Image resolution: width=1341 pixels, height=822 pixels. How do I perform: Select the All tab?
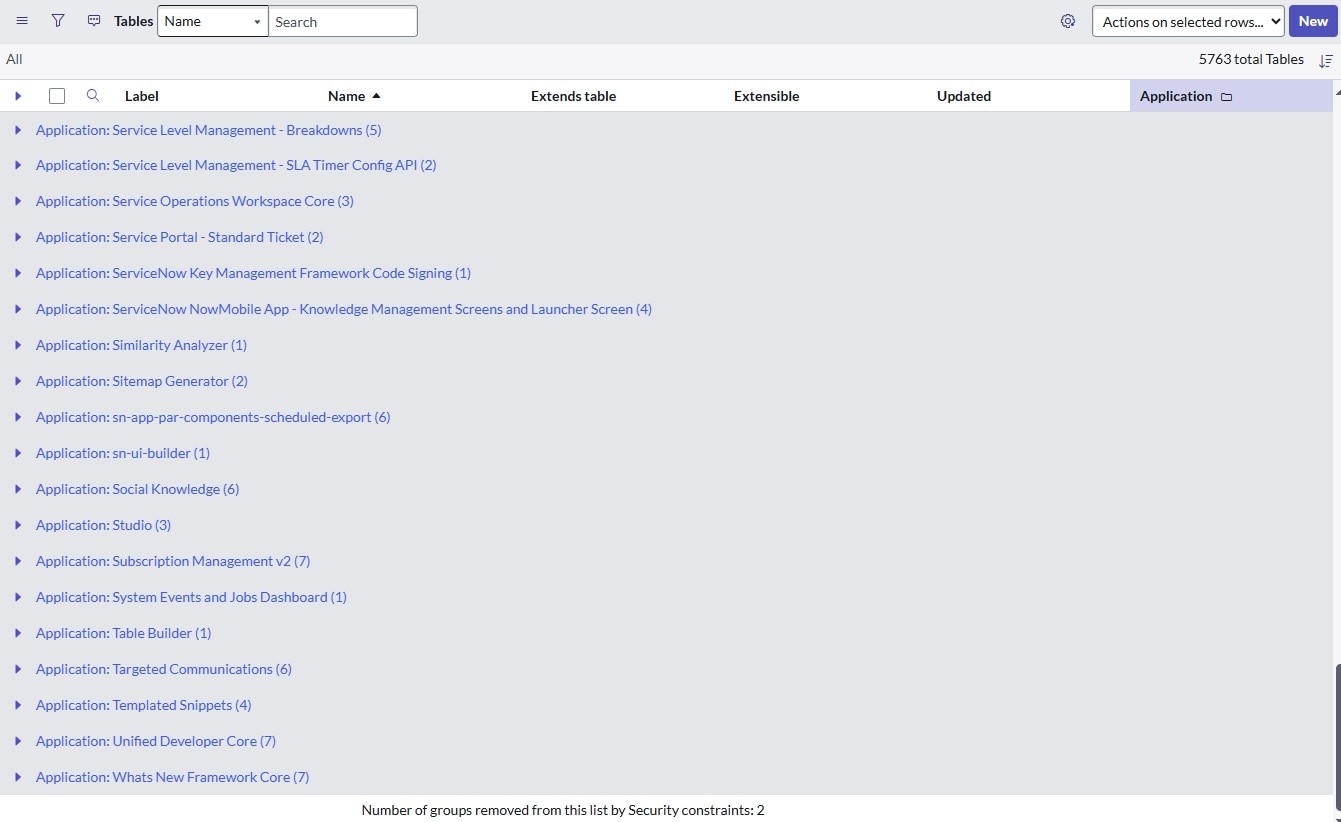click(x=13, y=59)
